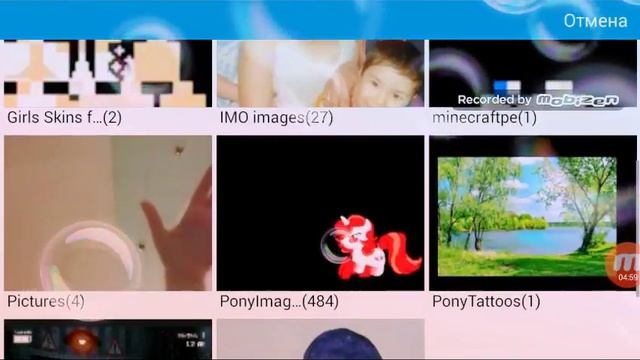The width and height of the screenshot is (640, 360).
Task: Tap the Отмена cancel button
Action: point(595,21)
